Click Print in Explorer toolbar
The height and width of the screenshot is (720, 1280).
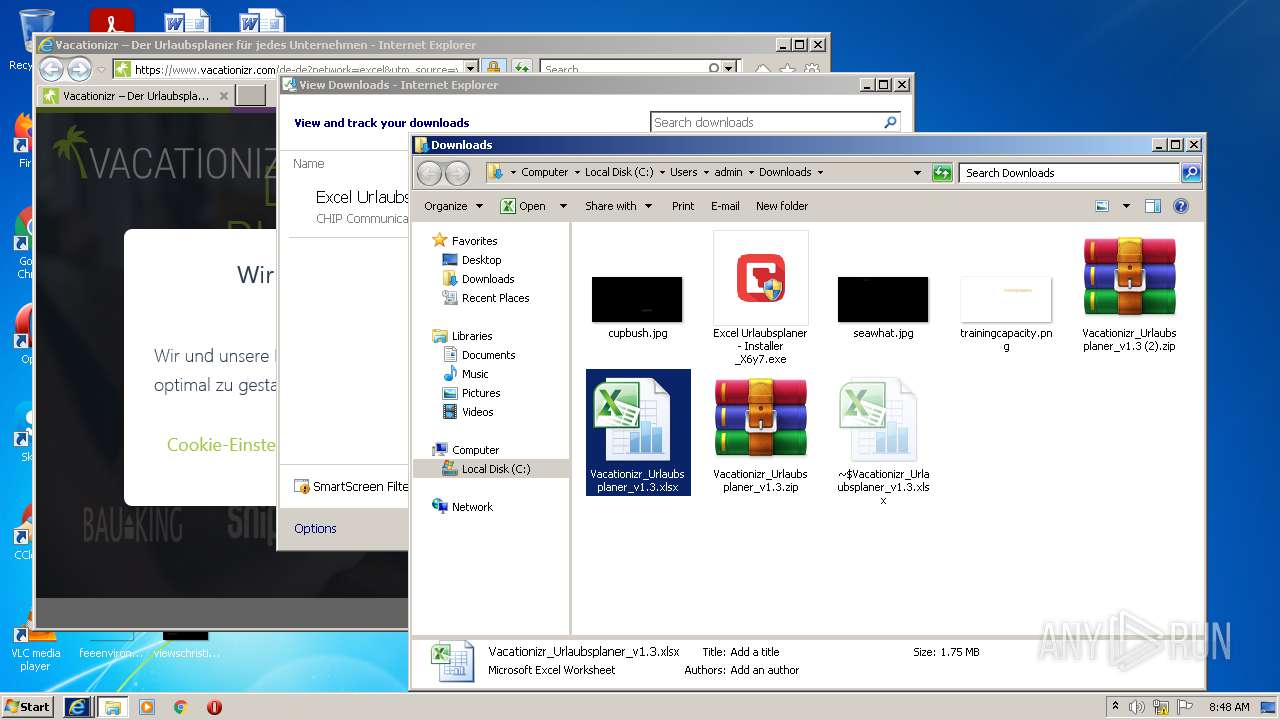683,206
